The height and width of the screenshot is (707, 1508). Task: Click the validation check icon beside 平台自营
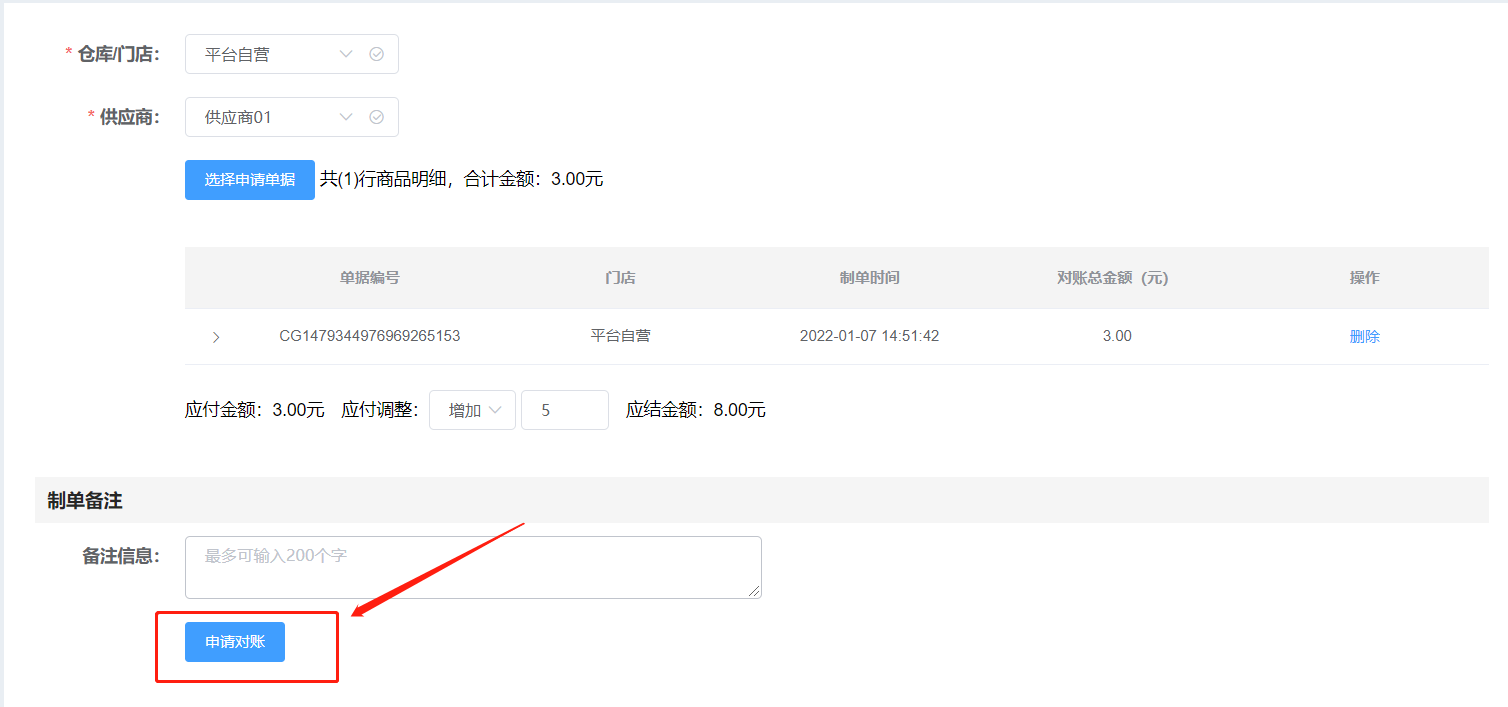tap(377, 54)
